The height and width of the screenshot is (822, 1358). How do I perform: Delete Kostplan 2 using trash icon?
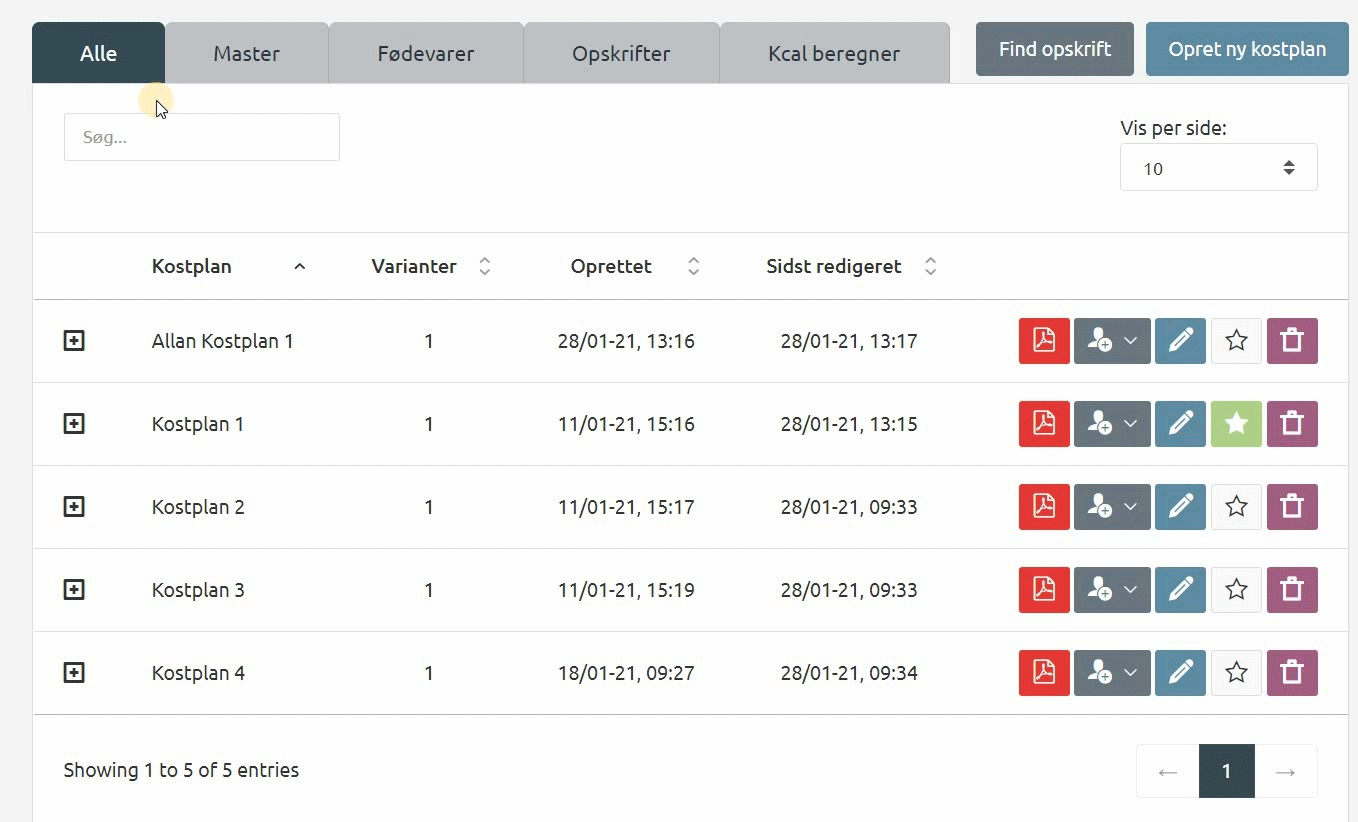[x=1292, y=507]
